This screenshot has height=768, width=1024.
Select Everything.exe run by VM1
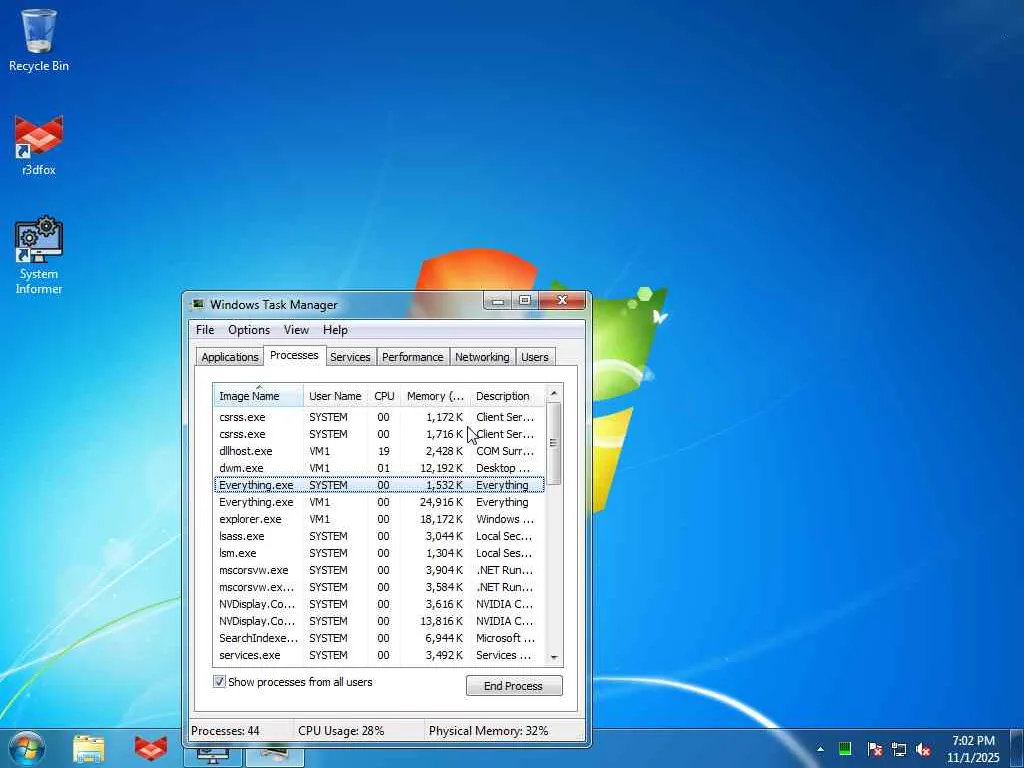tap(379, 502)
